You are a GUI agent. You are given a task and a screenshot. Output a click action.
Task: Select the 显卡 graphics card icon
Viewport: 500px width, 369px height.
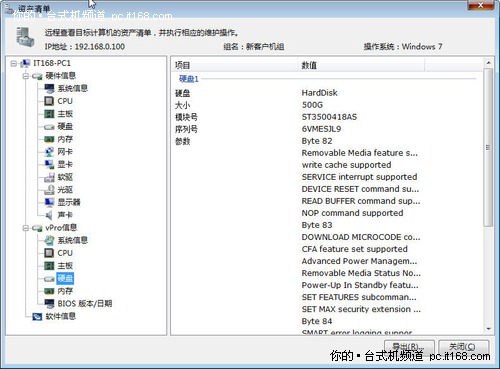coord(49,164)
